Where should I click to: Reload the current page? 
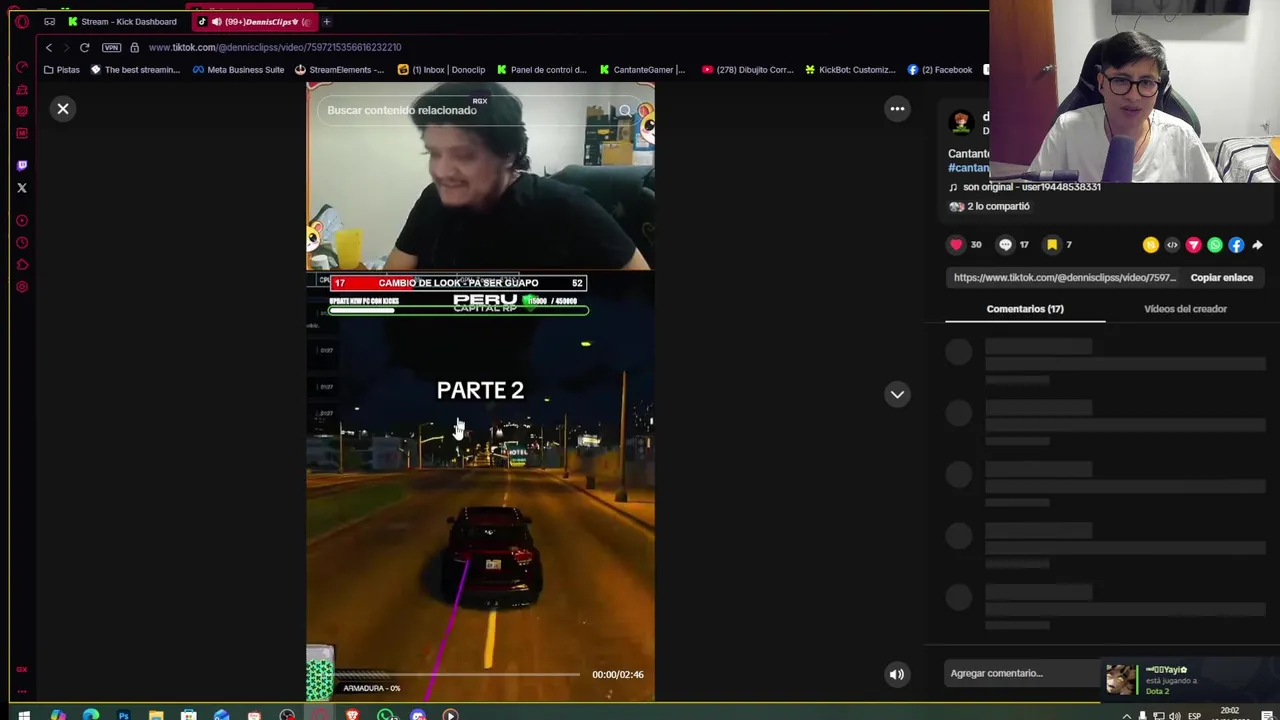(x=84, y=47)
